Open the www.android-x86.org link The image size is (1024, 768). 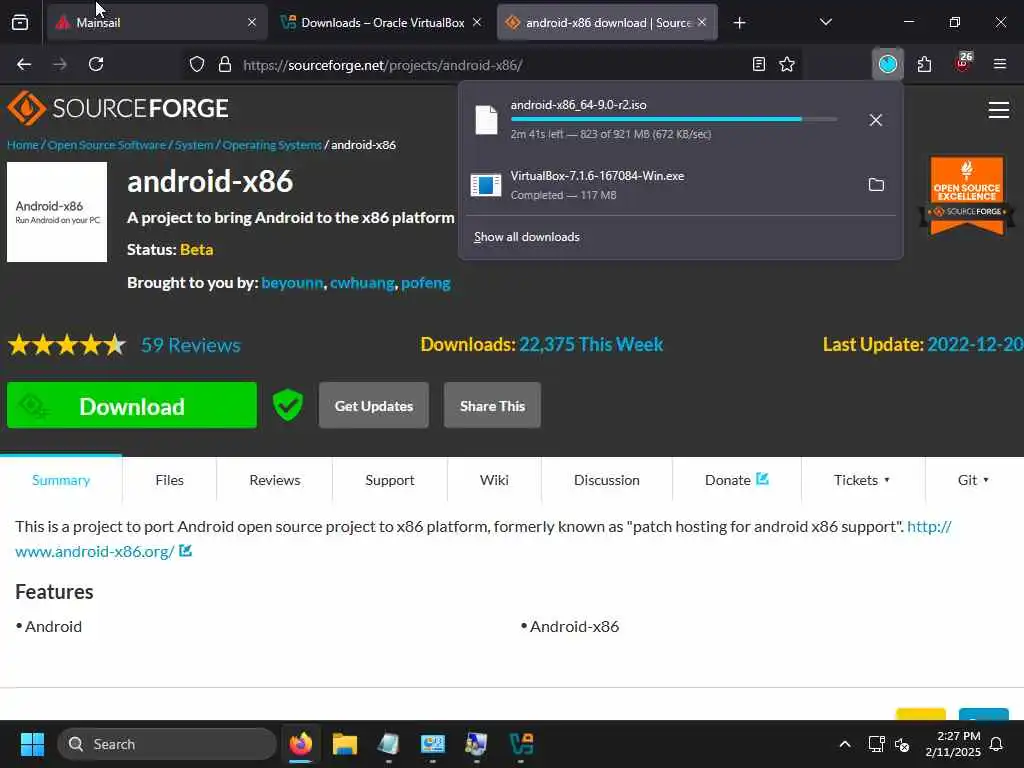(95, 551)
